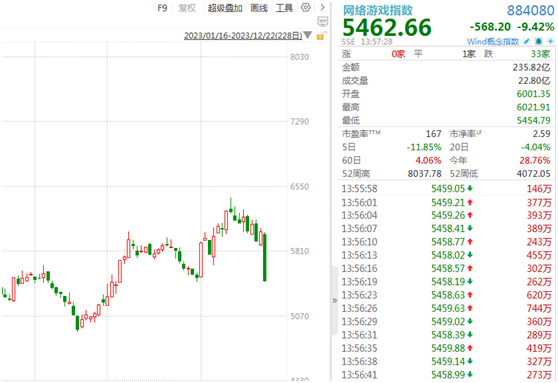Click the 0家 advancers count
This screenshot has width=558, height=383.
pyautogui.click(x=398, y=54)
